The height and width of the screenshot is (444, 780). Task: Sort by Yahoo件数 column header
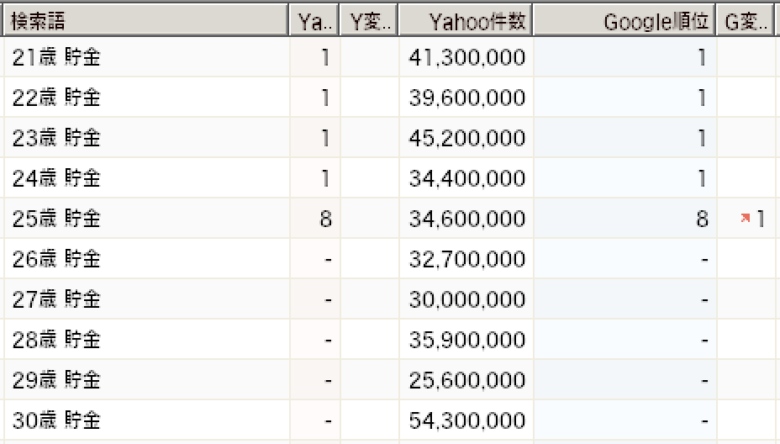[466, 20]
